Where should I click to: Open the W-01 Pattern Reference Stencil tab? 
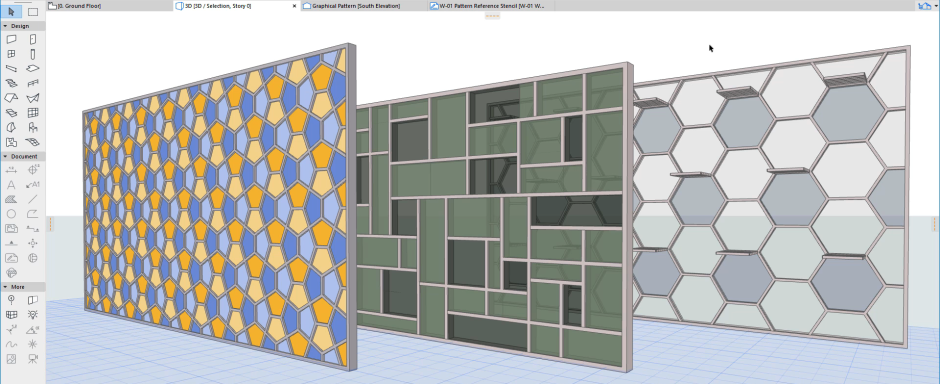[x=491, y=6]
